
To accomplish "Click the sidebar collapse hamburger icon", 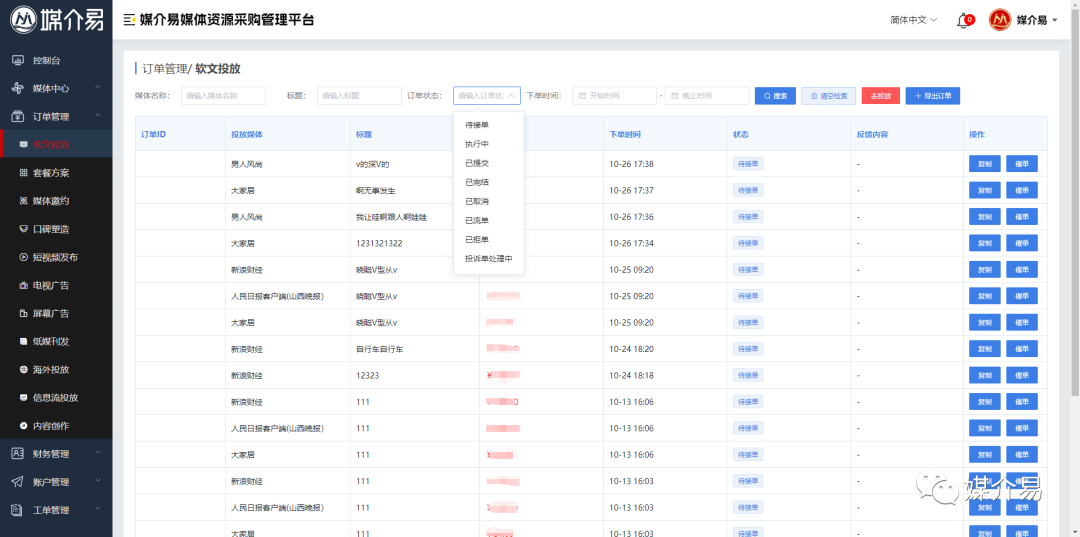I will point(129,20).
